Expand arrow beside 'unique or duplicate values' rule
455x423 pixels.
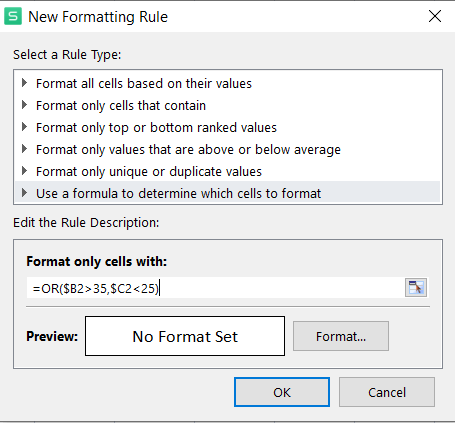point(24,171)
